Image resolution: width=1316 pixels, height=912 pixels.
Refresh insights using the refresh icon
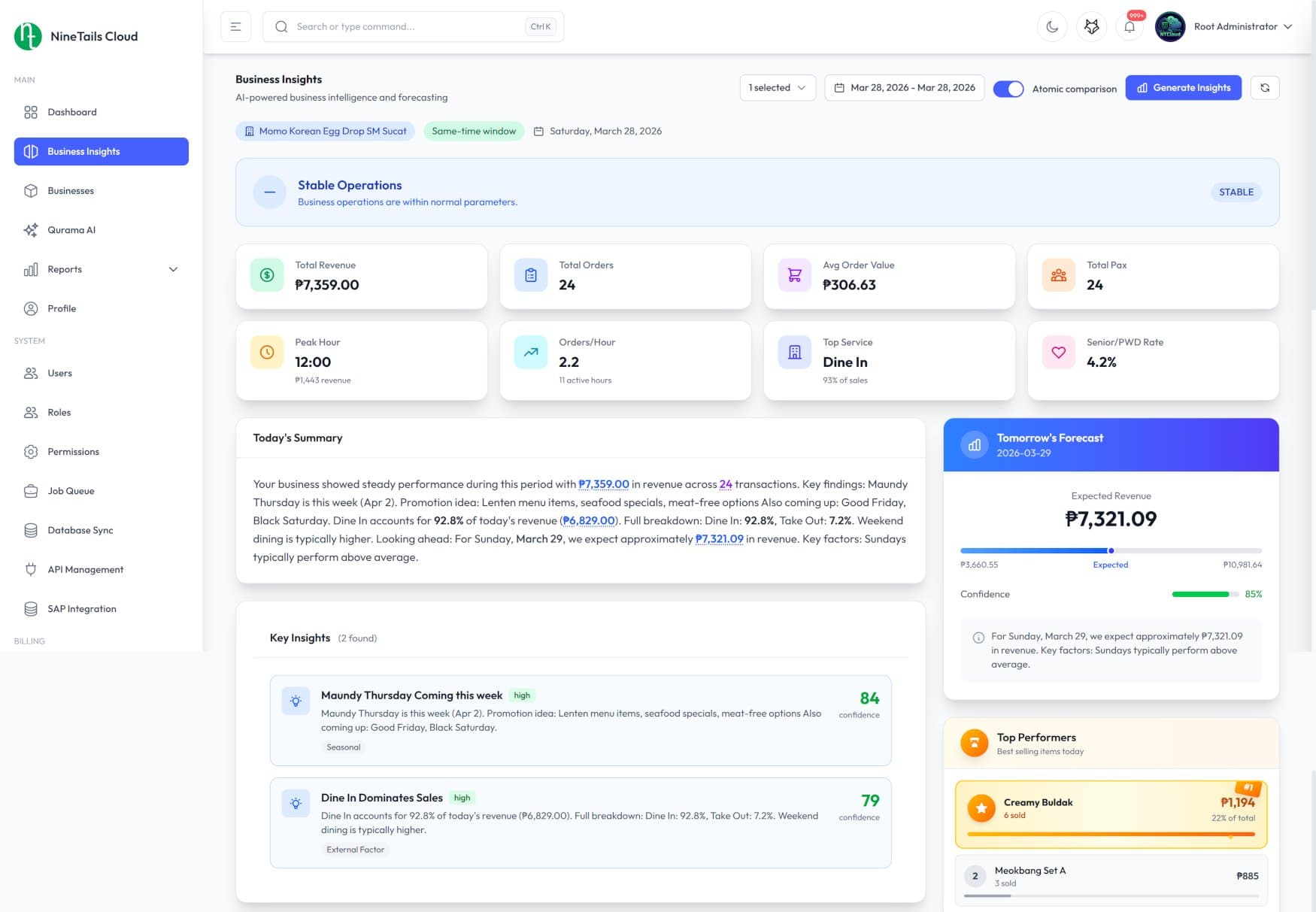pos(1265,87)
